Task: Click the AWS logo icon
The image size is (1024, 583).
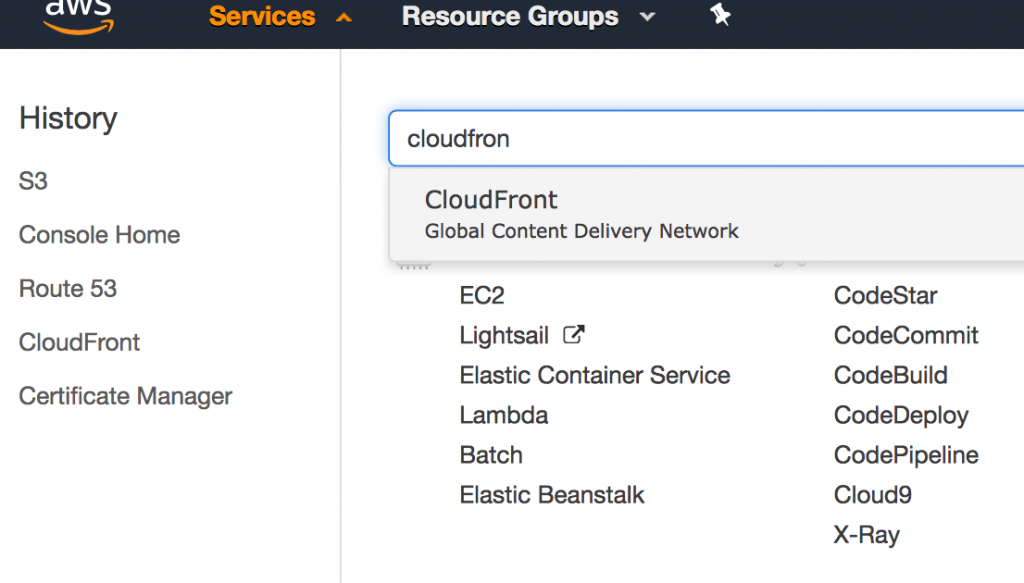Action: (78, 16)
